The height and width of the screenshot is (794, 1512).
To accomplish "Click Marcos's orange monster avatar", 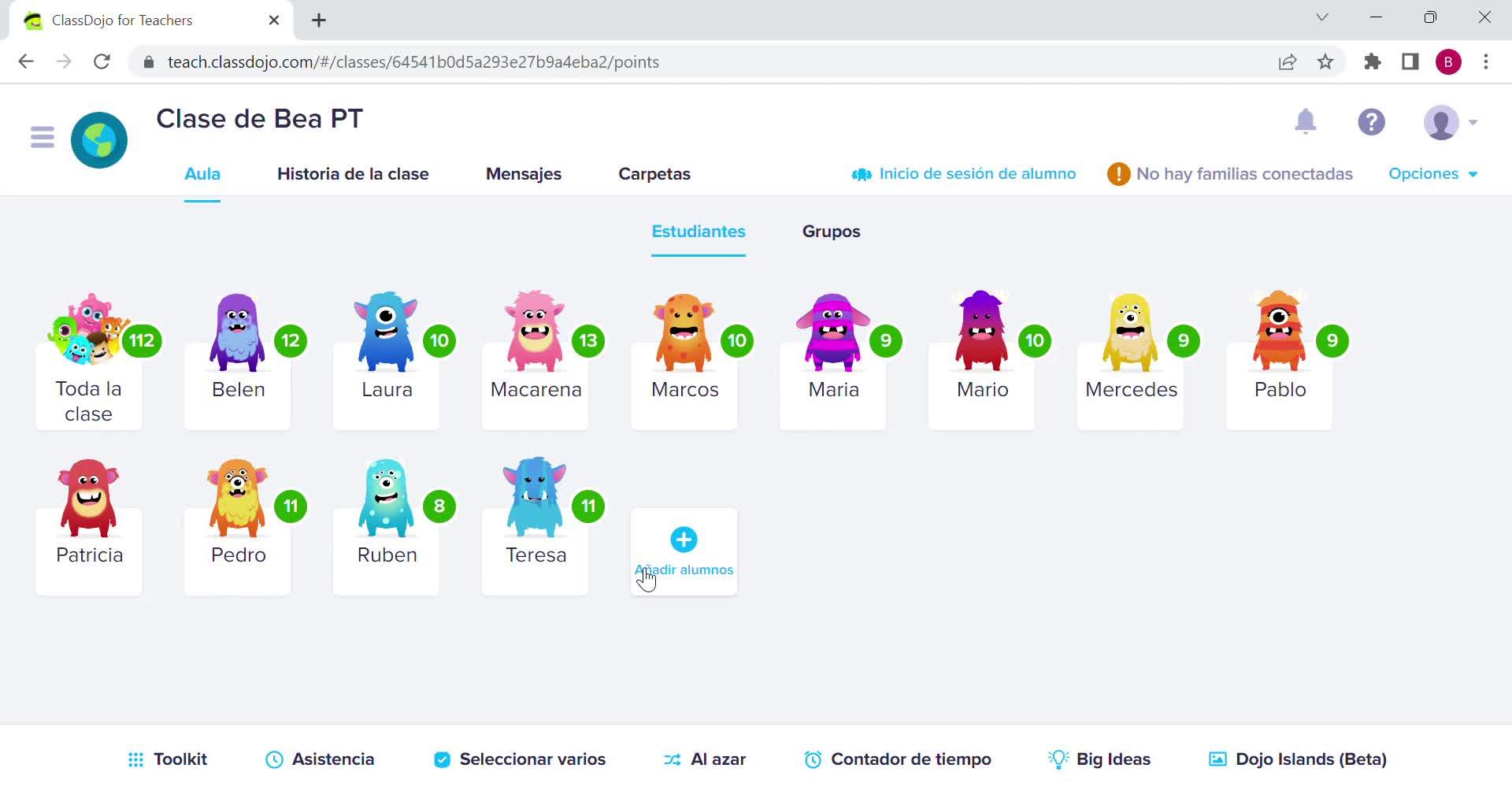I will [684, 332].
